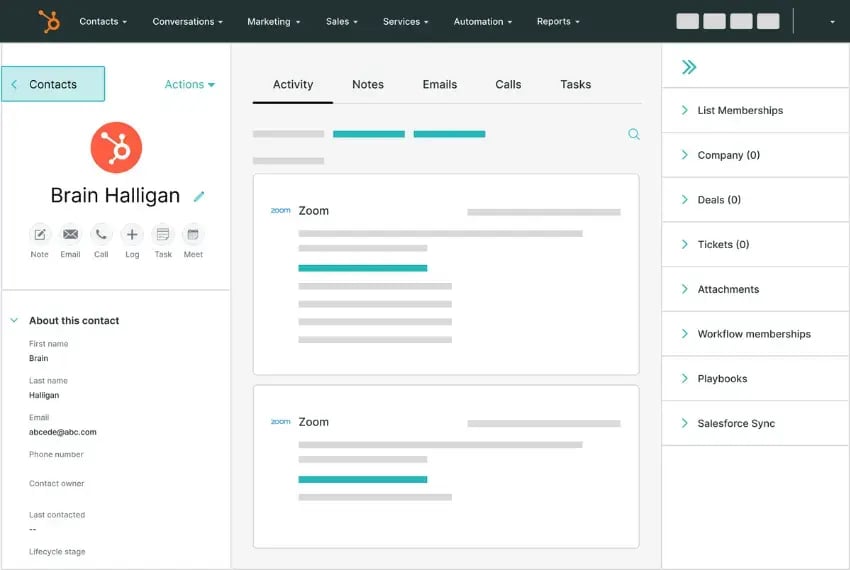
Task: Click the teal link in first Zoom card
Action: (x=363, y=268)
